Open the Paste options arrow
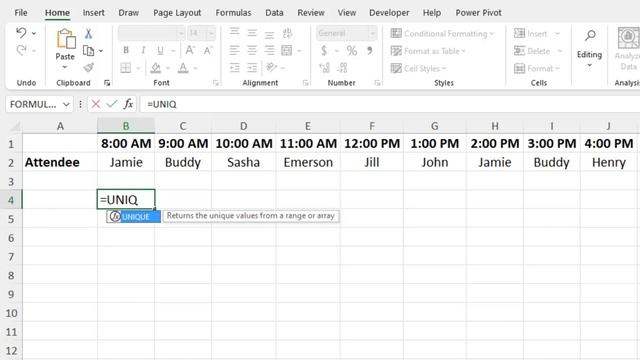Image resolution: width=640 pixels, height=360 pixels. click(x=65, y=67)
